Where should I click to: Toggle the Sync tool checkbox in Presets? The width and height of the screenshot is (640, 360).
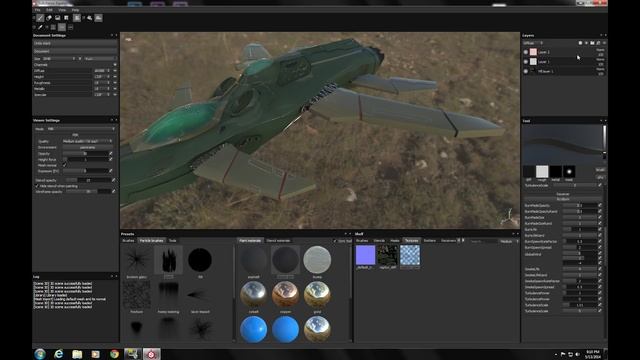click(x=335, y=241)
